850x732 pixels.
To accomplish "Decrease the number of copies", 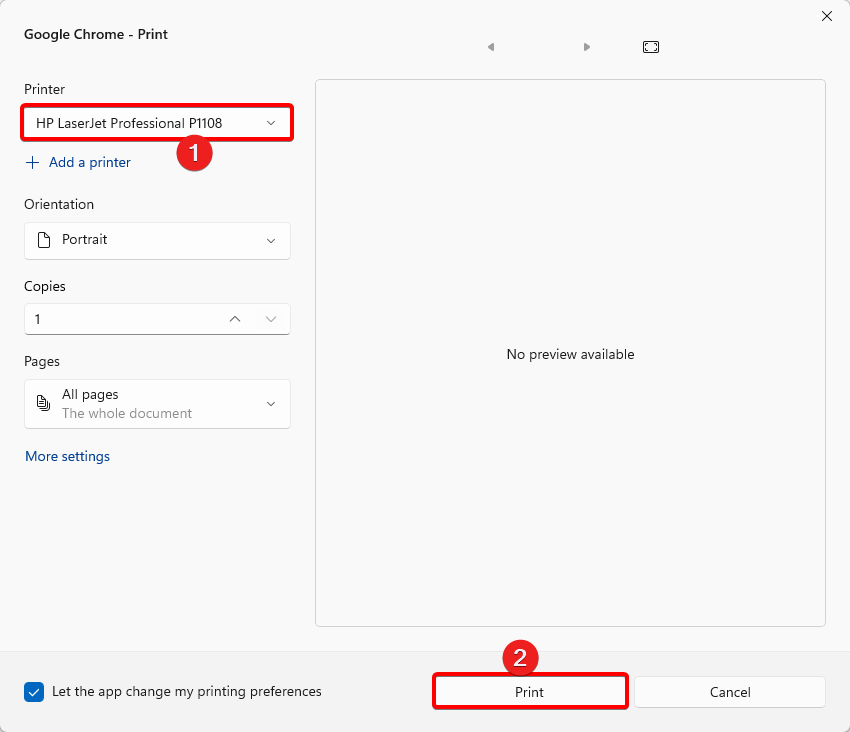I will 271,318.
